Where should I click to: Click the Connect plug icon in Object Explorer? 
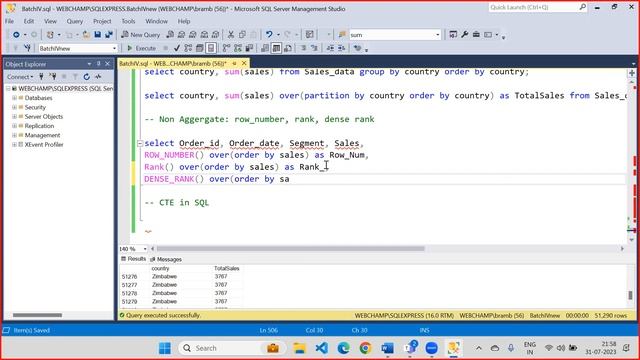tap(41, 76)
